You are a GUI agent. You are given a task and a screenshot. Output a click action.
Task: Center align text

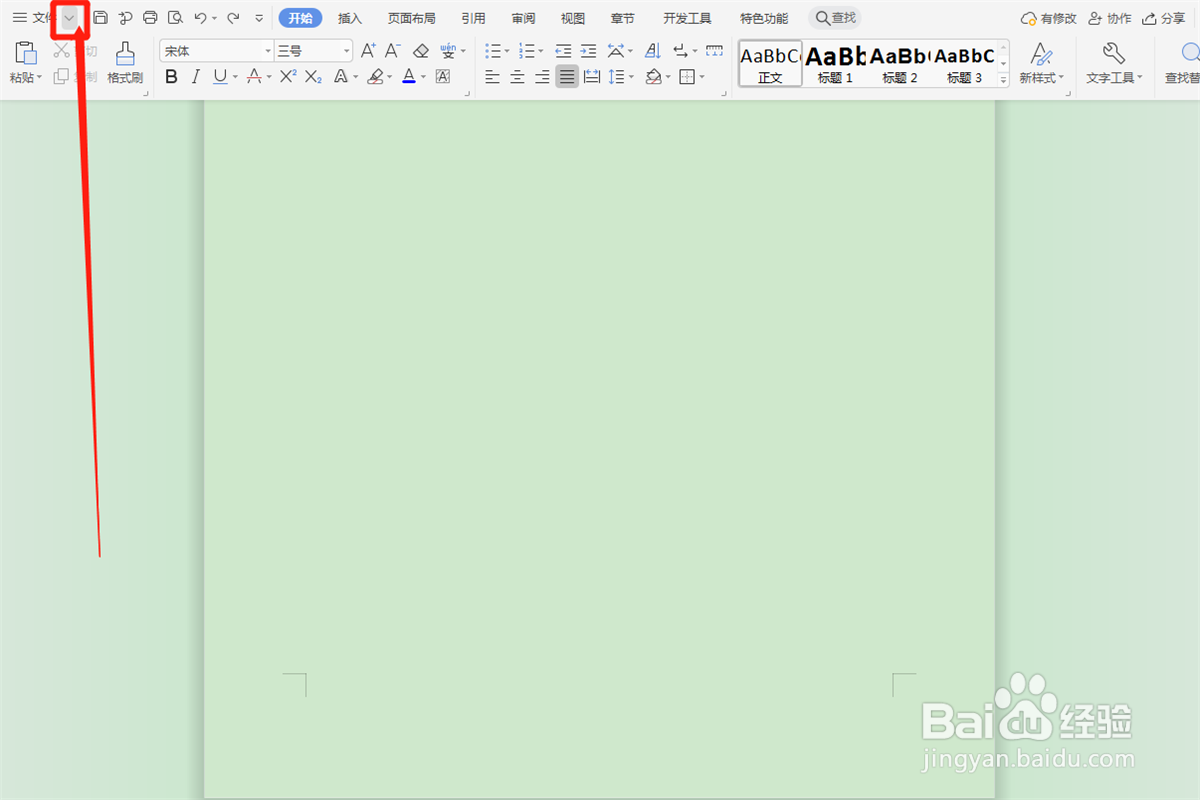517,76
